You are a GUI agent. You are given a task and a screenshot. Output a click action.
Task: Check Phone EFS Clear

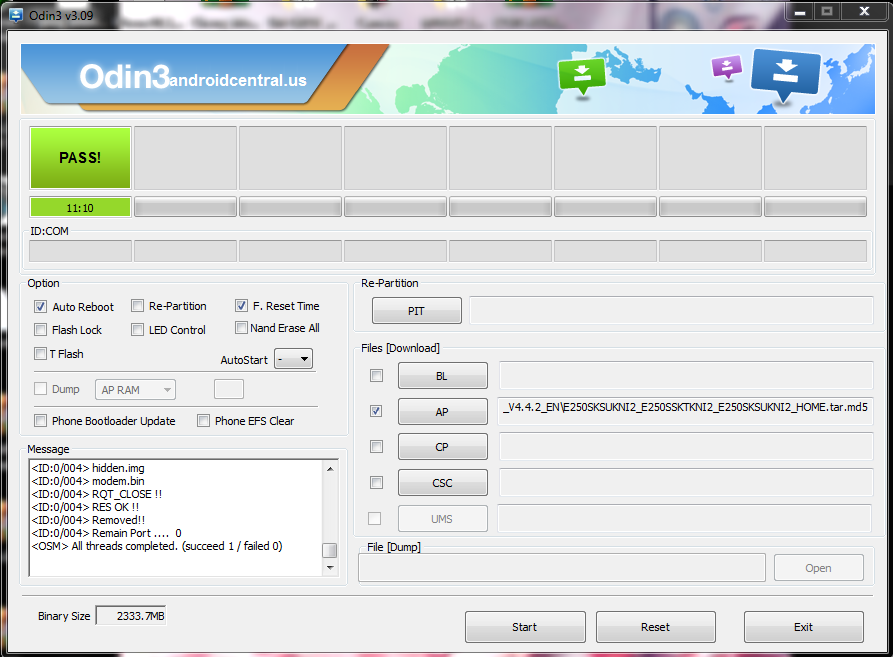point(203,421)
